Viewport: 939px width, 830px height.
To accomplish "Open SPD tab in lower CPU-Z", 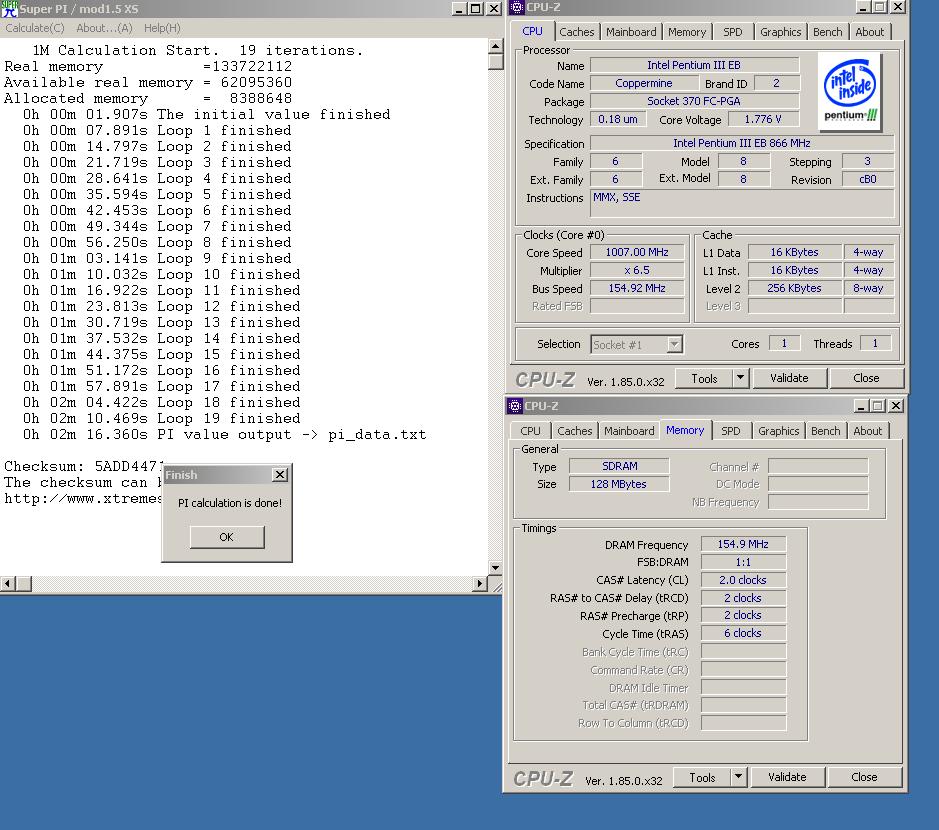I will [731, 431].
